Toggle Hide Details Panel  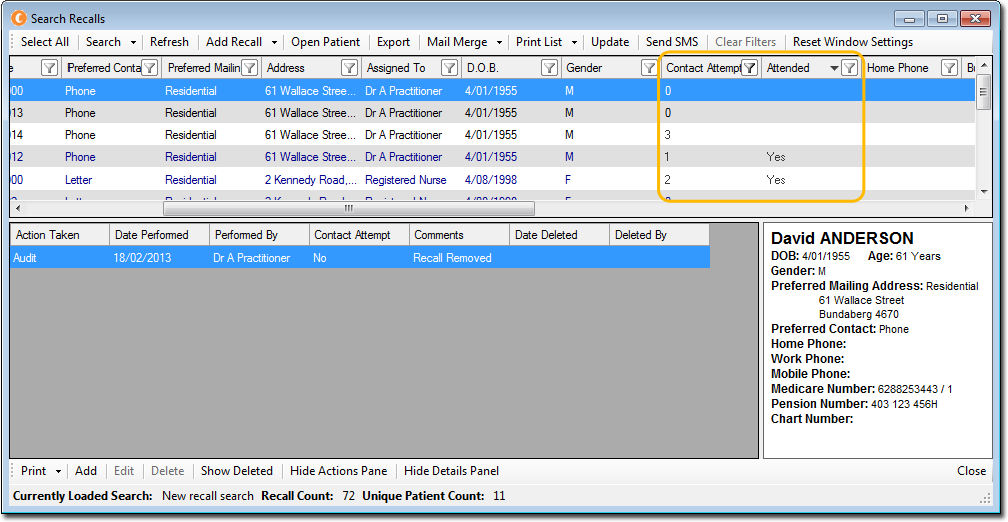(451, 471)
